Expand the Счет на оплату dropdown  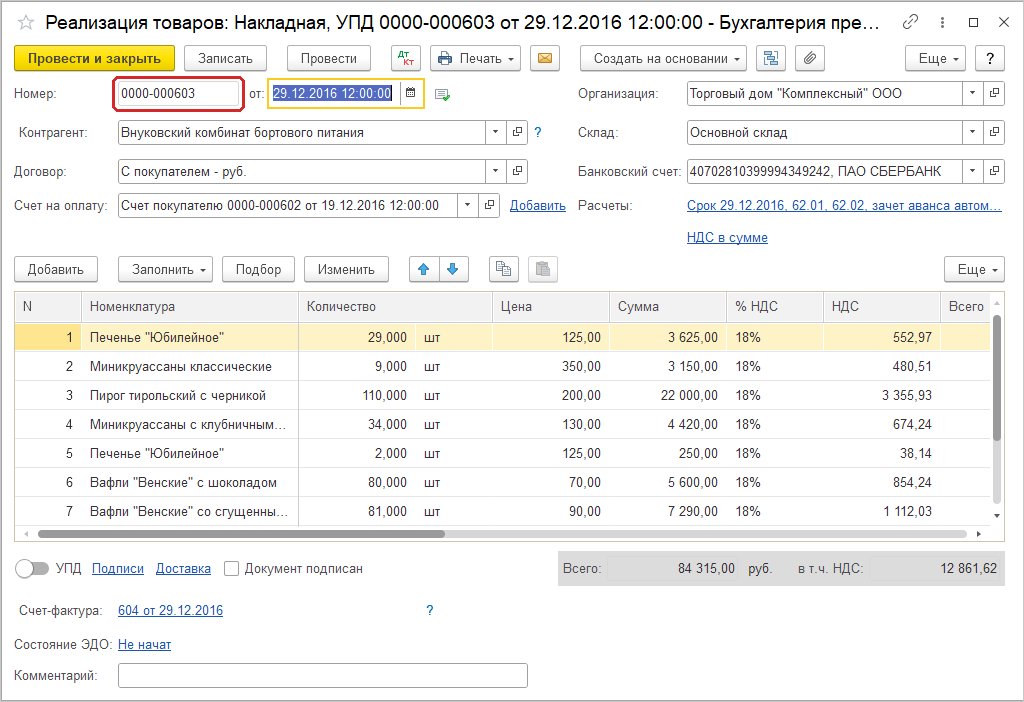(468, 205)
